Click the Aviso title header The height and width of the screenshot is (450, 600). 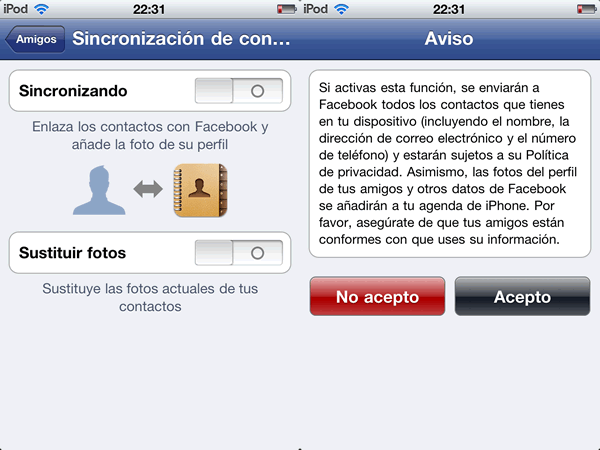[449, 39]
